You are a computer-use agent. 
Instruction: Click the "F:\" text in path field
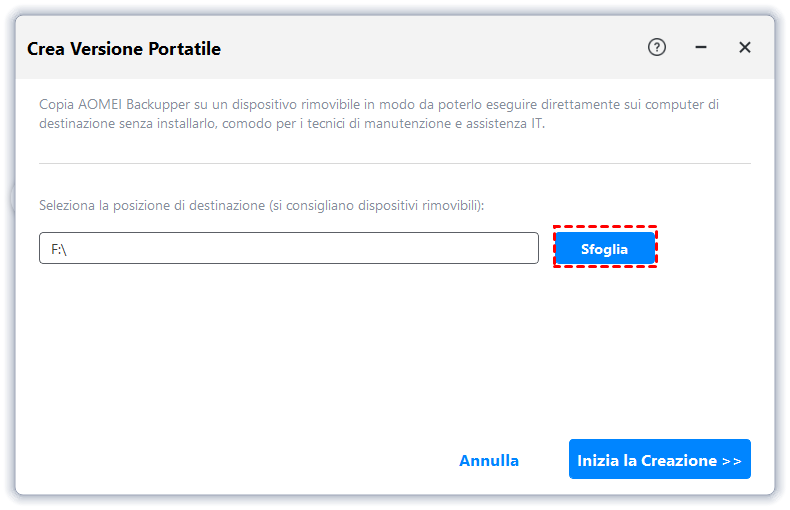(x=59, y=249)
